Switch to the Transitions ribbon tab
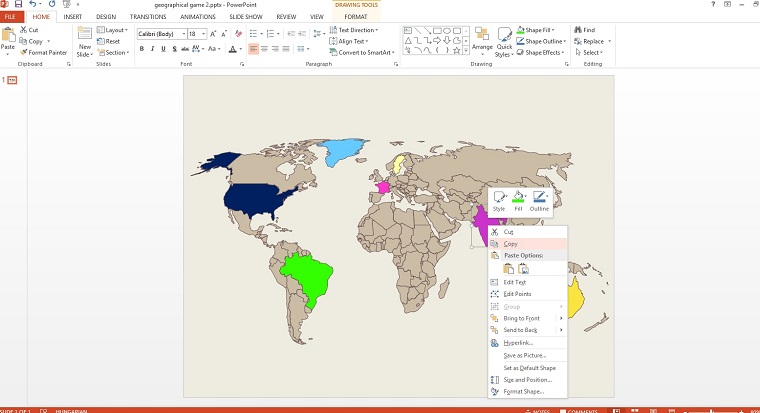Image resolution: width=760 pixels, height=413 pixels. pos(148,17)
